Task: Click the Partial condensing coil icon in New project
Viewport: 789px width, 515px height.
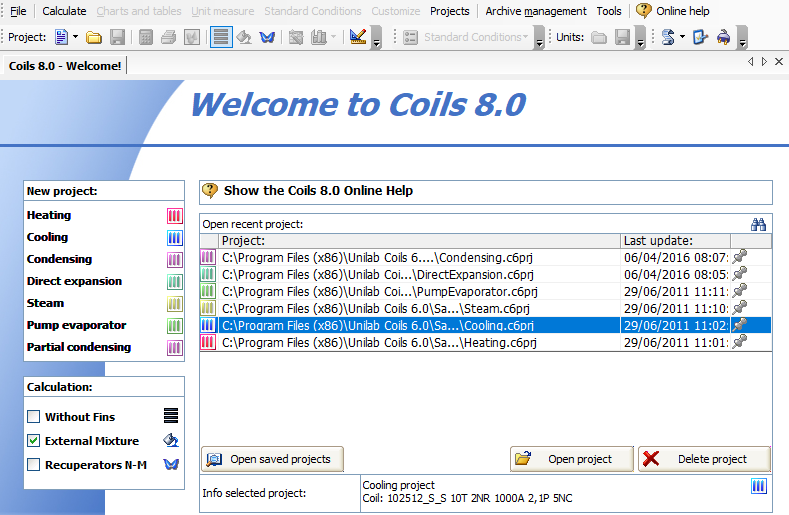Action: pos(175,347)
